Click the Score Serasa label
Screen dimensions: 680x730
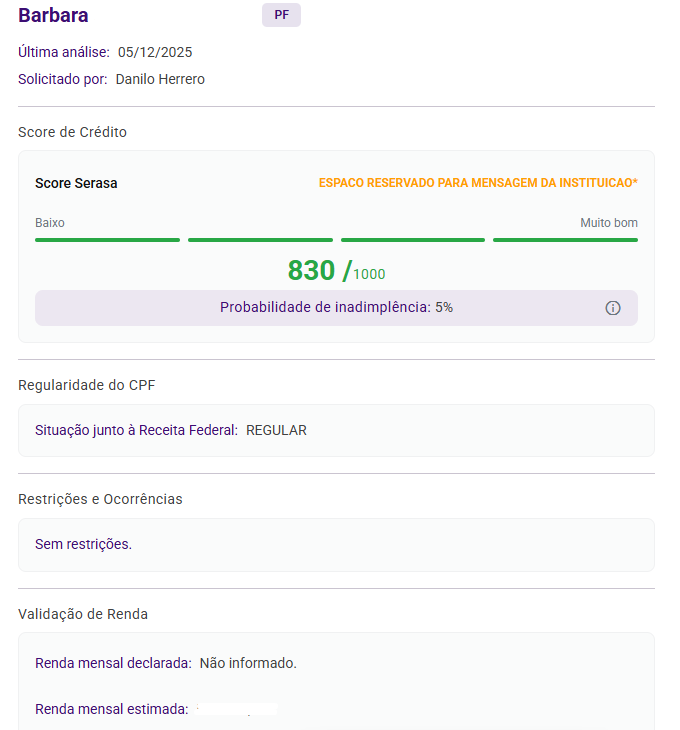(x=76, y=183)
